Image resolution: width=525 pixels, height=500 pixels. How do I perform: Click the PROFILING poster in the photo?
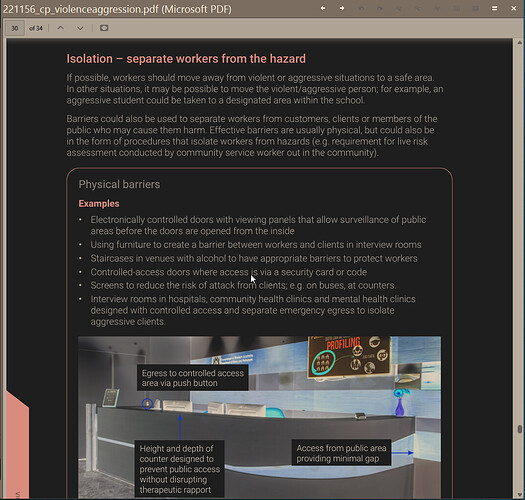point(349,357)
